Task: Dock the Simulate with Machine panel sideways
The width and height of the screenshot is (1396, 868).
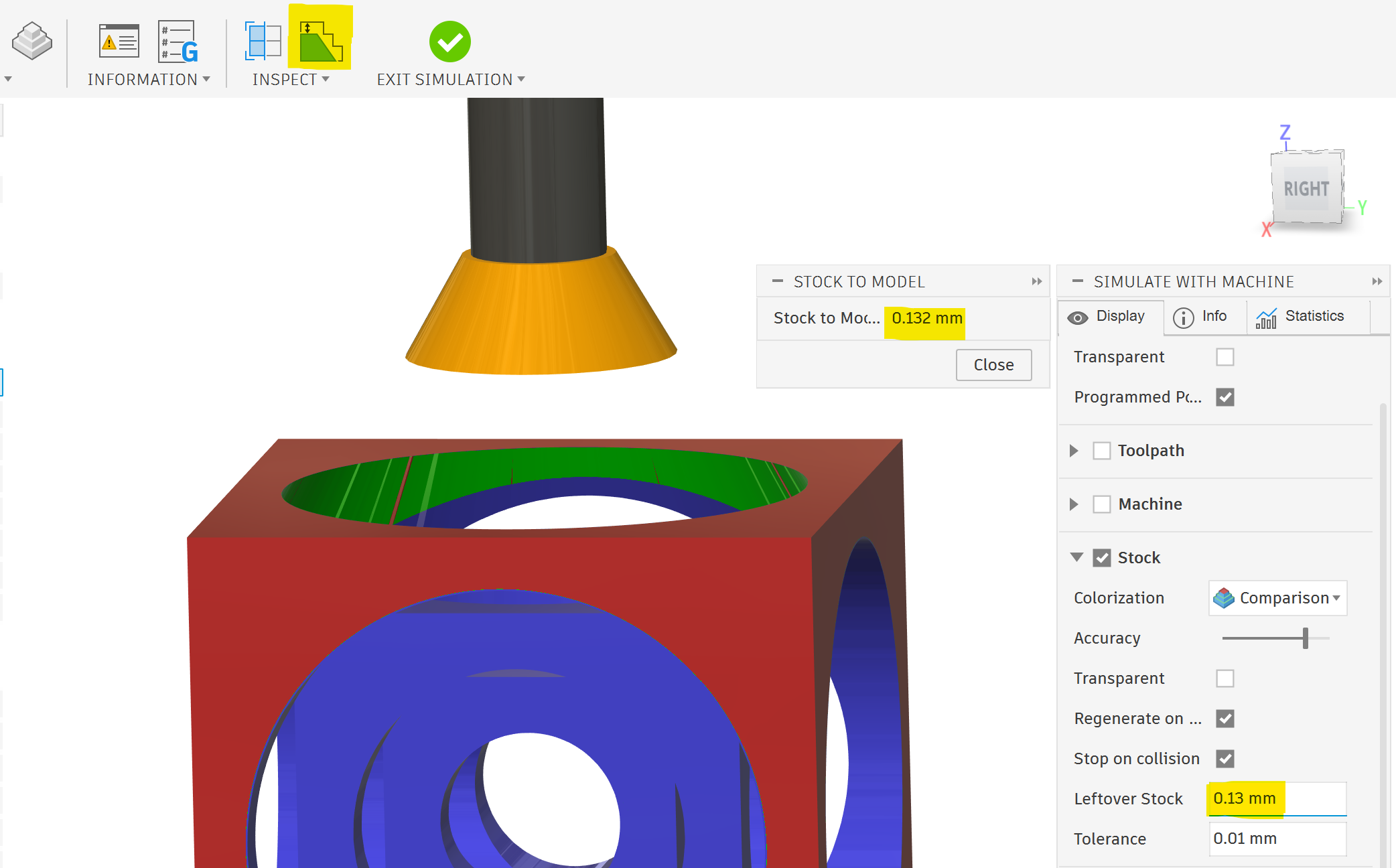Action: [1377, 282]
